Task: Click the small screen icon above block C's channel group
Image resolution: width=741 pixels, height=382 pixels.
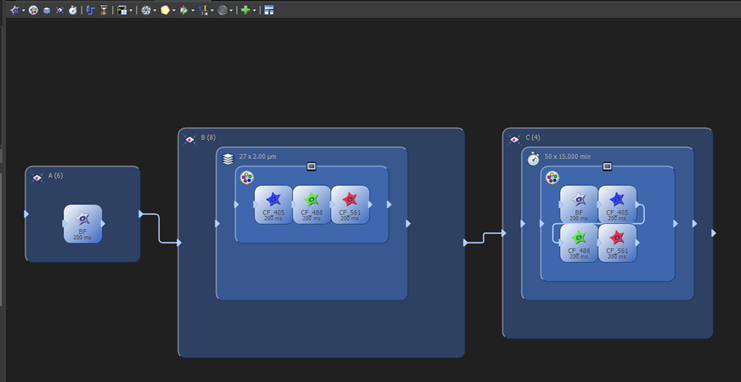Action: [x=607, y=166]
